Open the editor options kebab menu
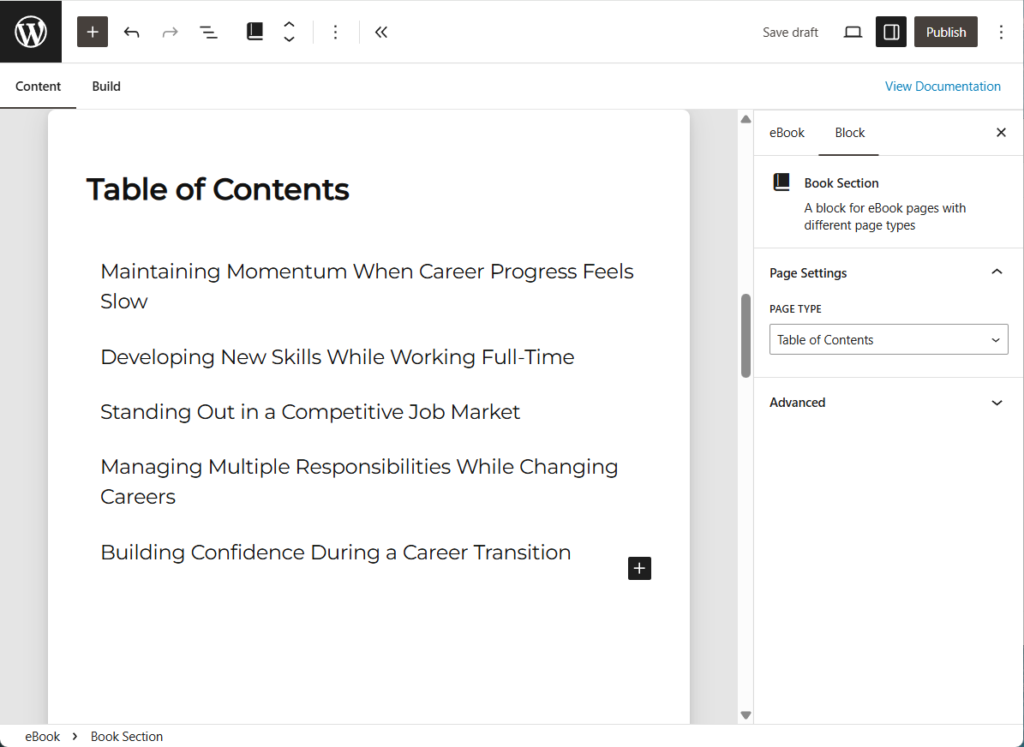 pos(1001,31)
